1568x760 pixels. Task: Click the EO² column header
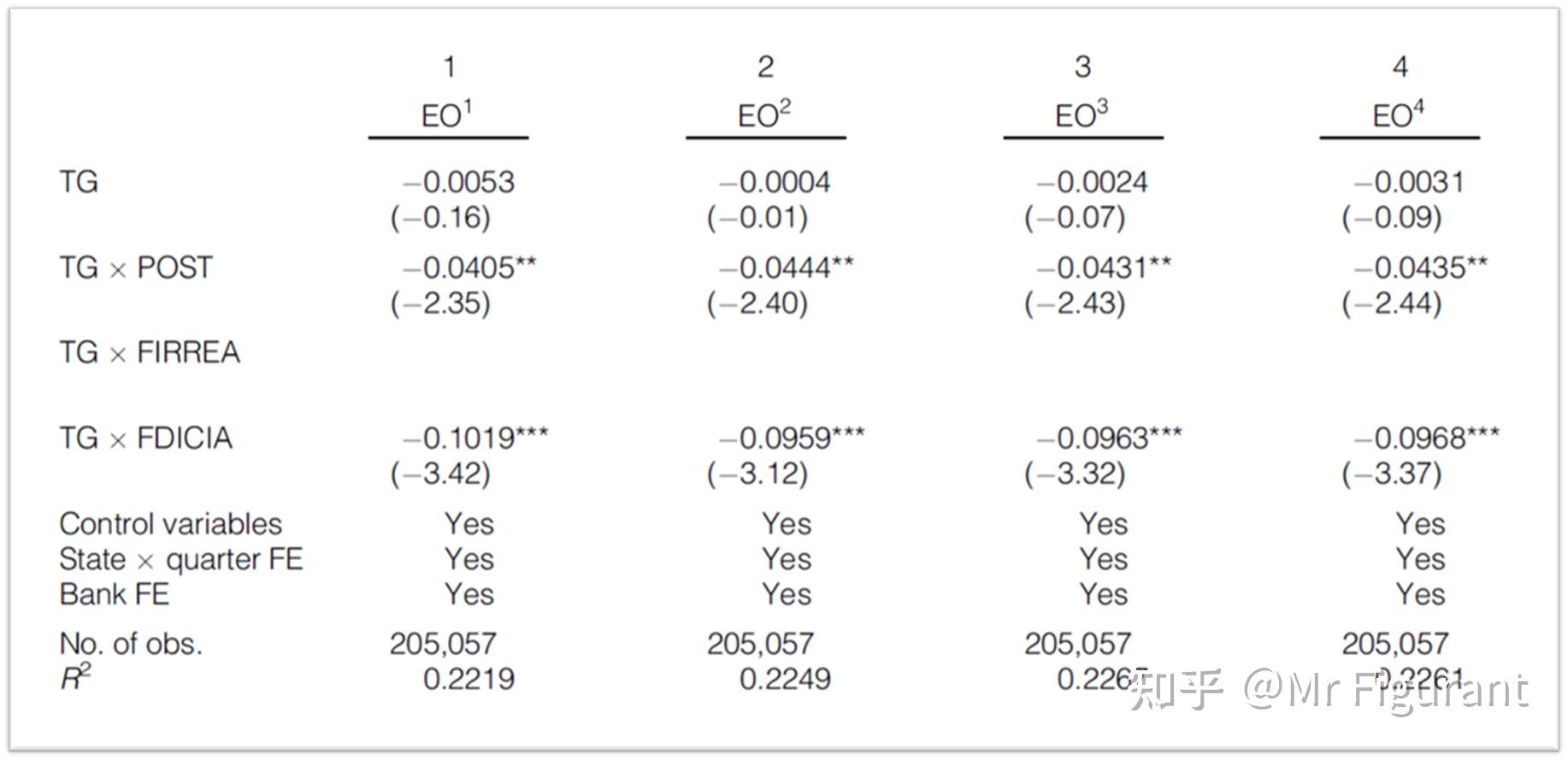point(763,115)
